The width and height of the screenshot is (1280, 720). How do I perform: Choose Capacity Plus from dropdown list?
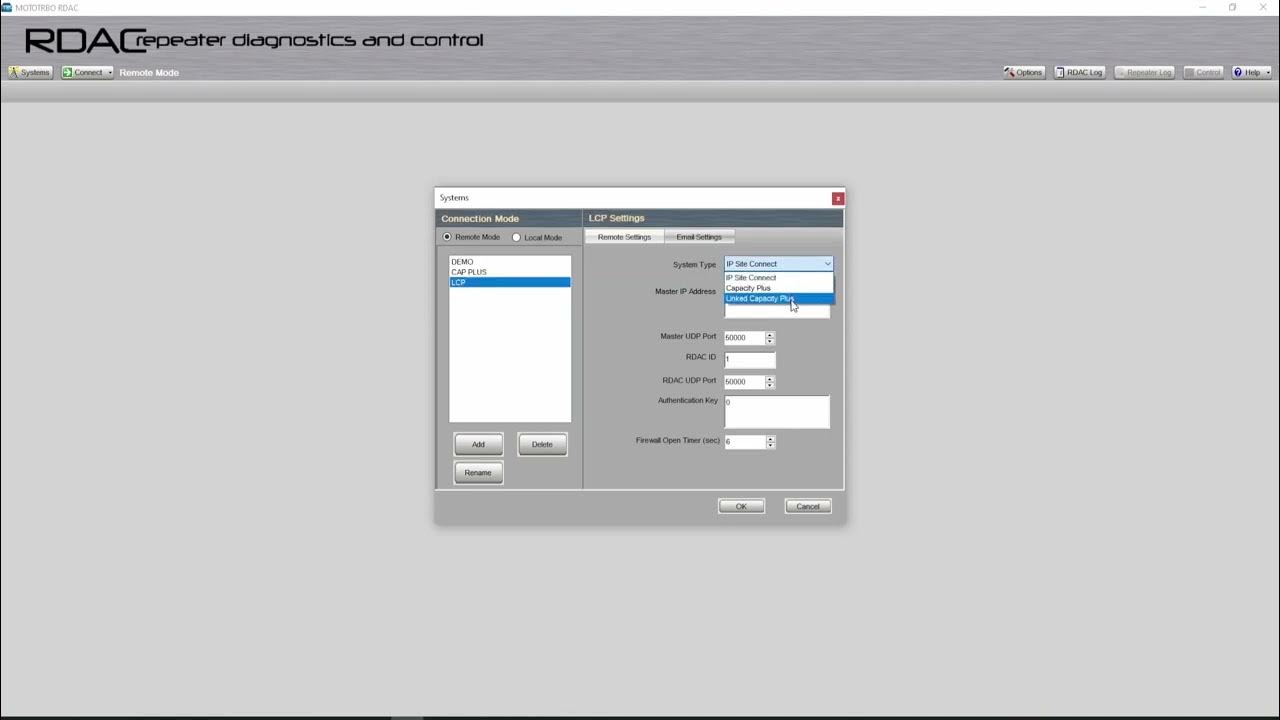[x=779, y=288]
